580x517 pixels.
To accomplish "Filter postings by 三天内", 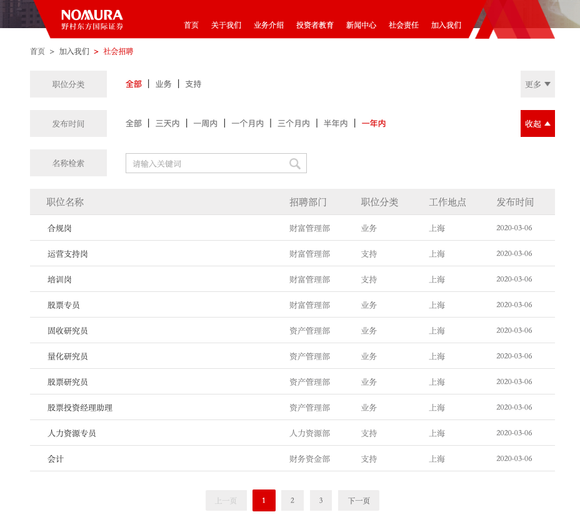I will point(167,124).
